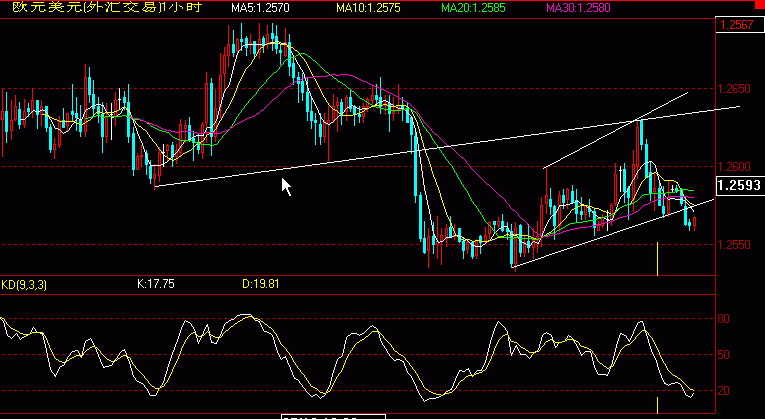Click the 1.2550 price axis level

(734, 245)
